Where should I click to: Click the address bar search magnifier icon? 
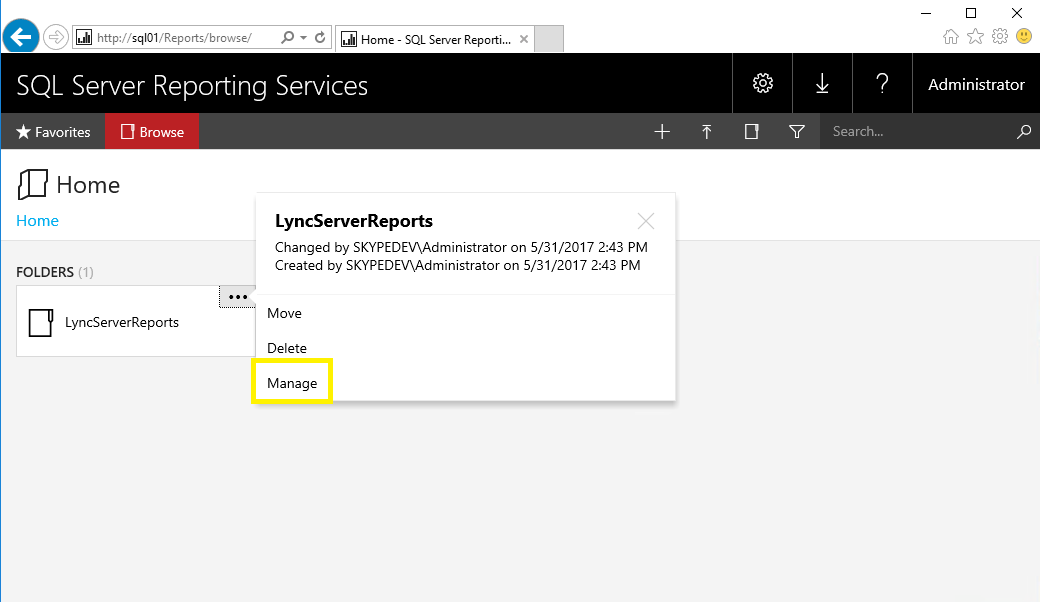coord(287,37)
